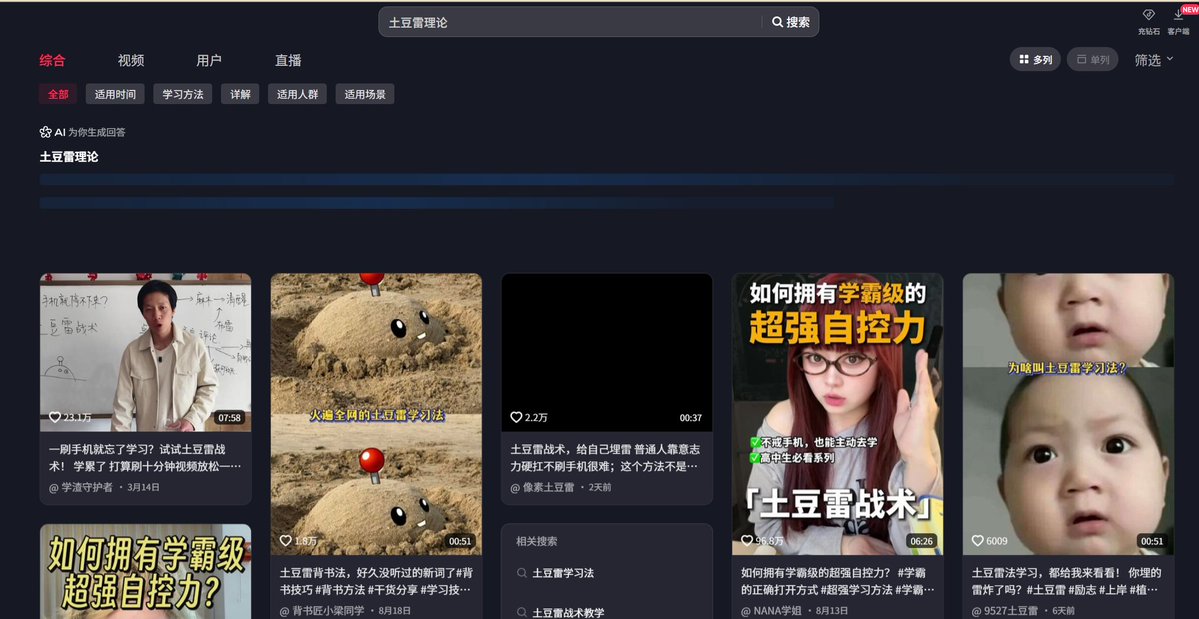Click the 土豆雷理论 AI answer heading
The image size is (1199, 619).
click(x=69, y=157)
